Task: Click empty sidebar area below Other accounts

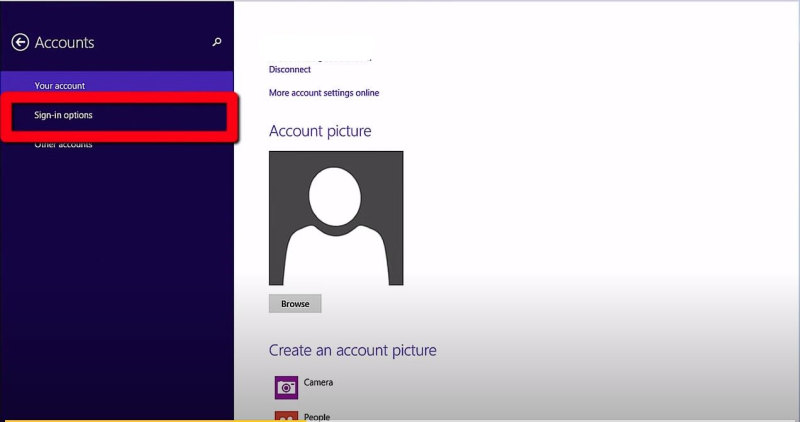Action: tap(116, 280)
